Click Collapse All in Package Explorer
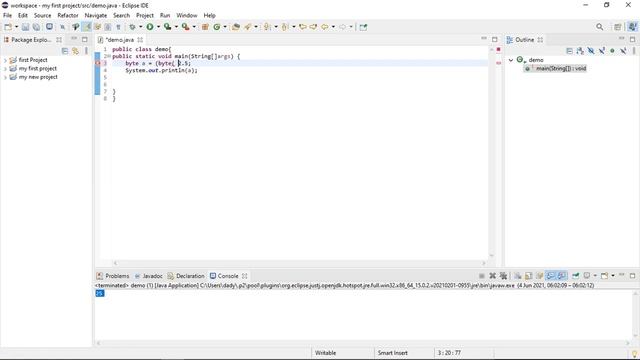This screenshot has width=640, height=360. pyautogui.click(x=65, y=51)
